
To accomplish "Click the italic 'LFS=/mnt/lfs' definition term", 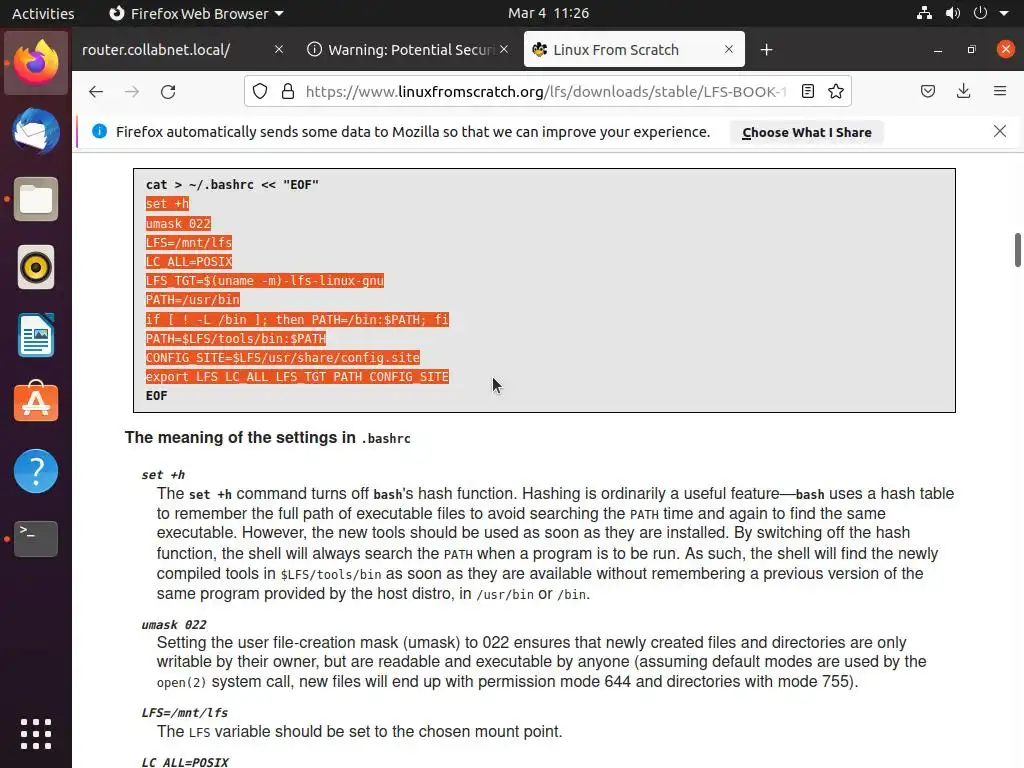I will (x=185, y=712).
